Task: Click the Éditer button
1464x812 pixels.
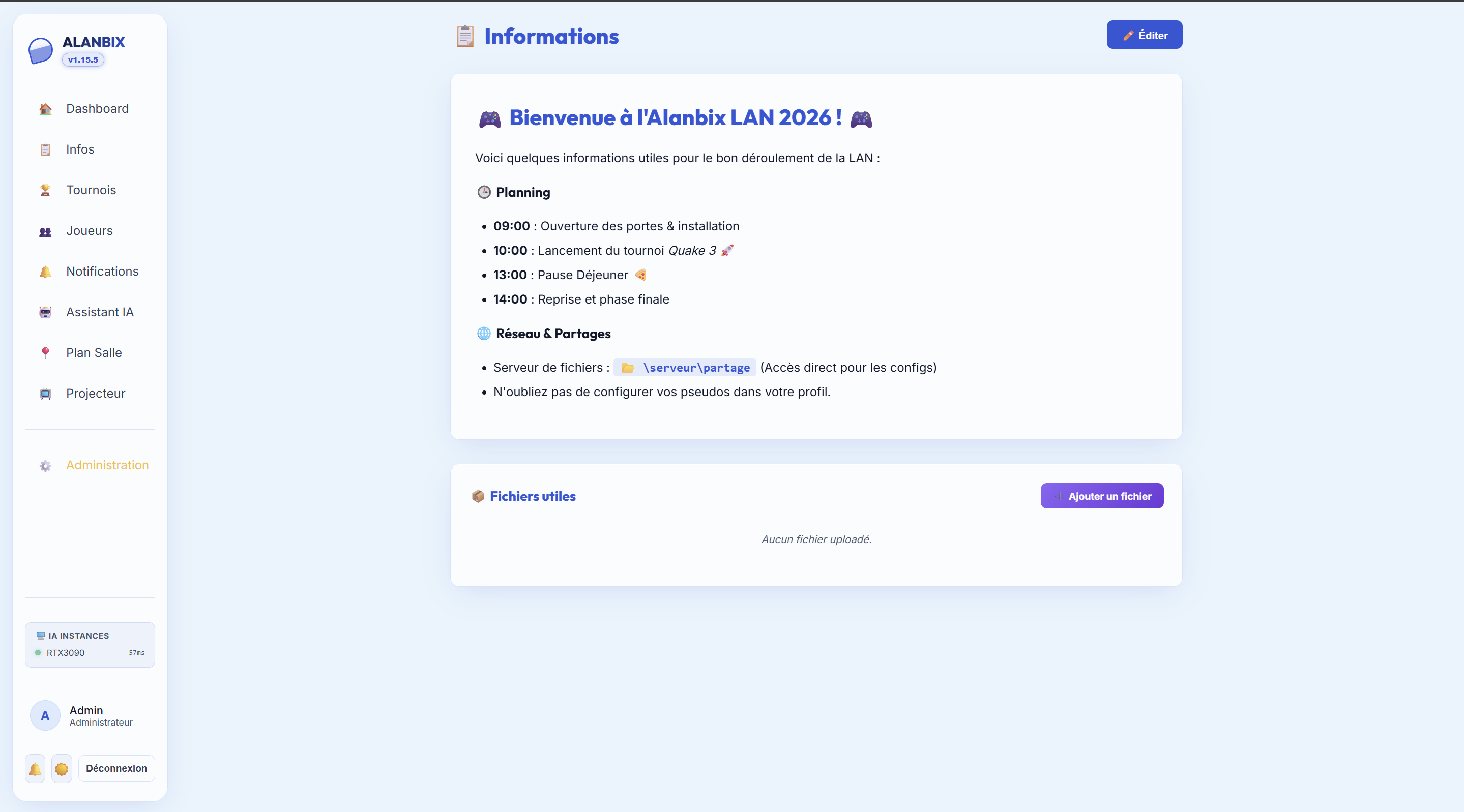Action: [x=1145, y=35]
